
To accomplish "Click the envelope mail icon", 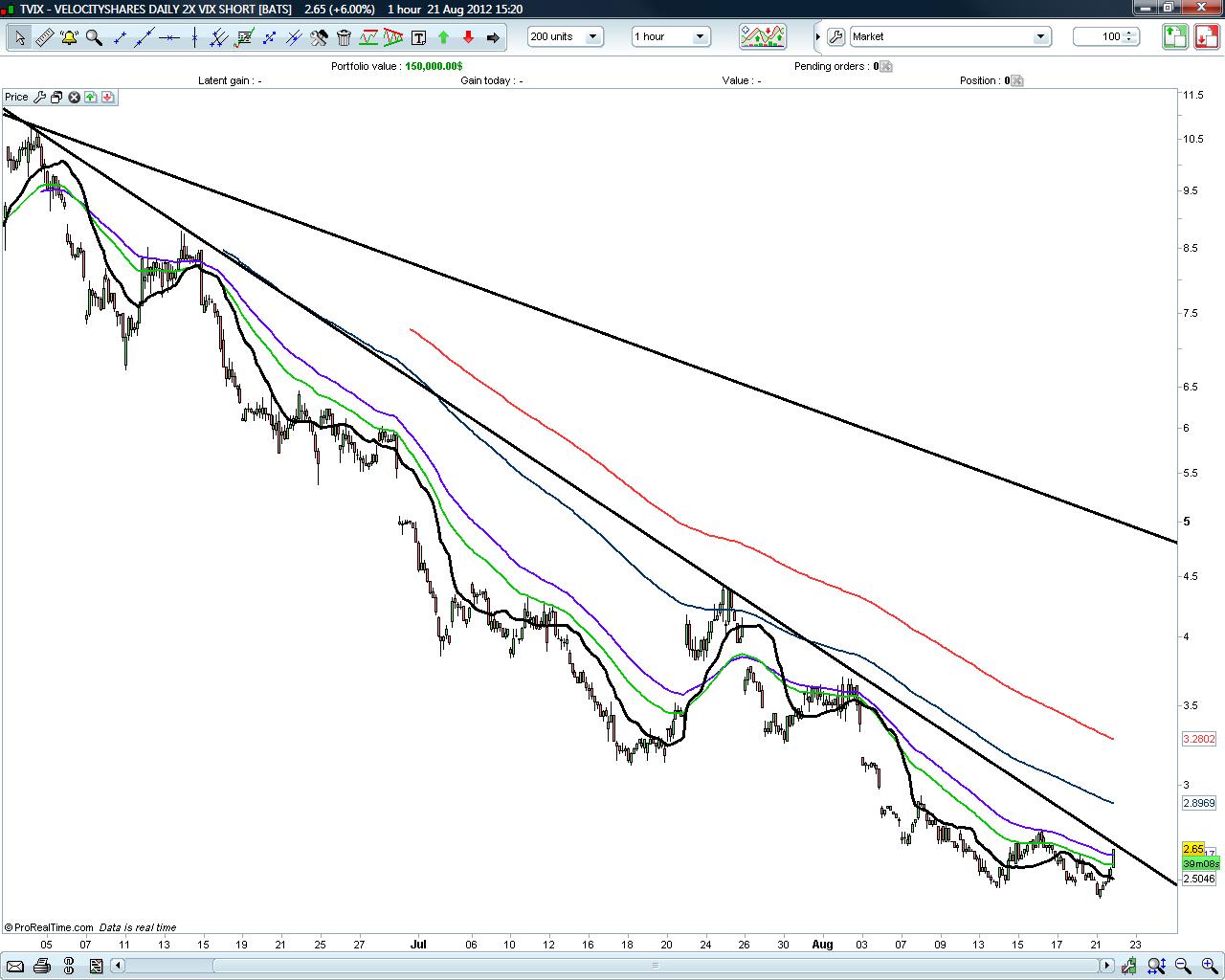I will coord(14,966).
